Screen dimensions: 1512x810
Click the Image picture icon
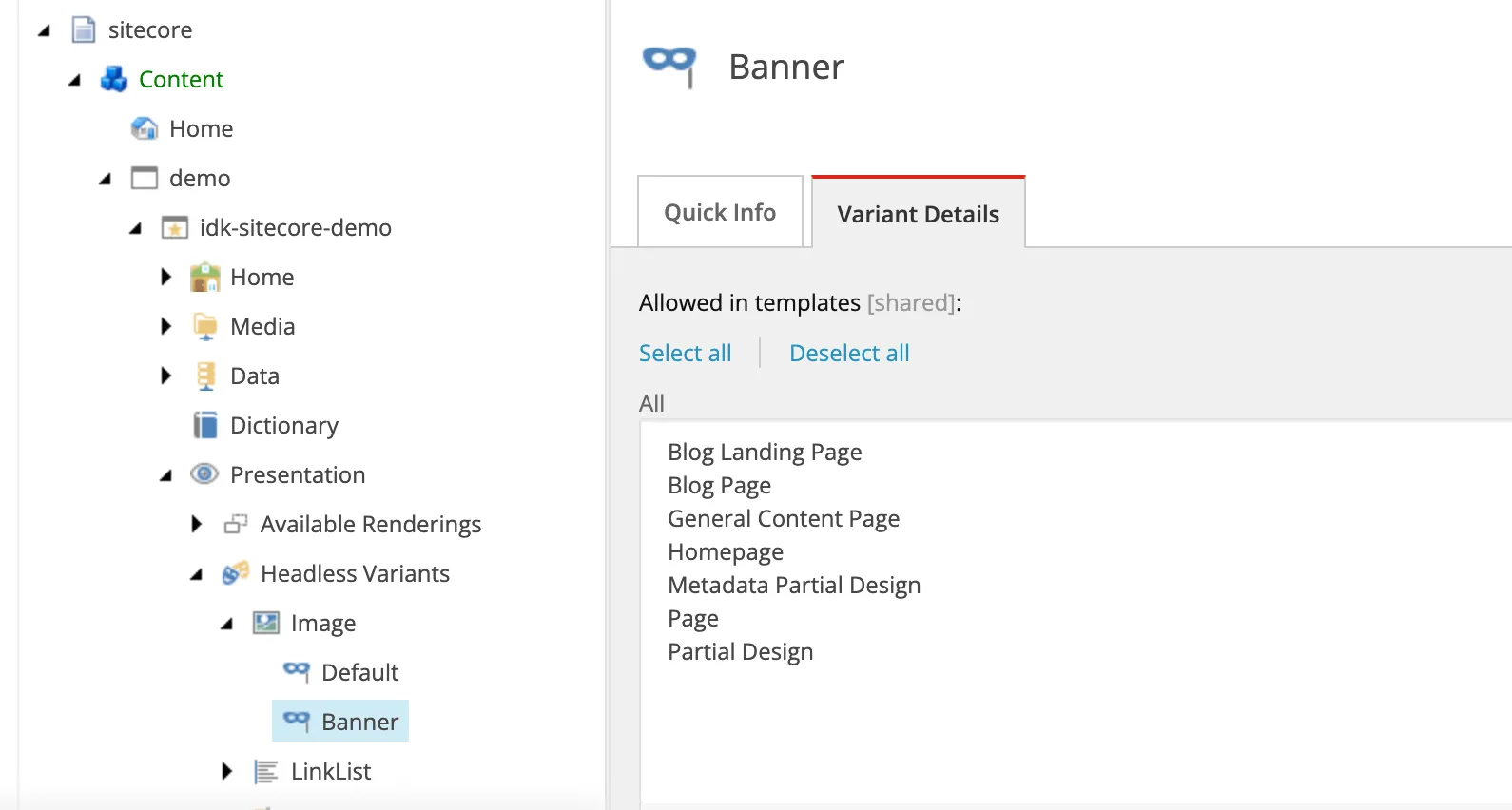click(266, 623)
